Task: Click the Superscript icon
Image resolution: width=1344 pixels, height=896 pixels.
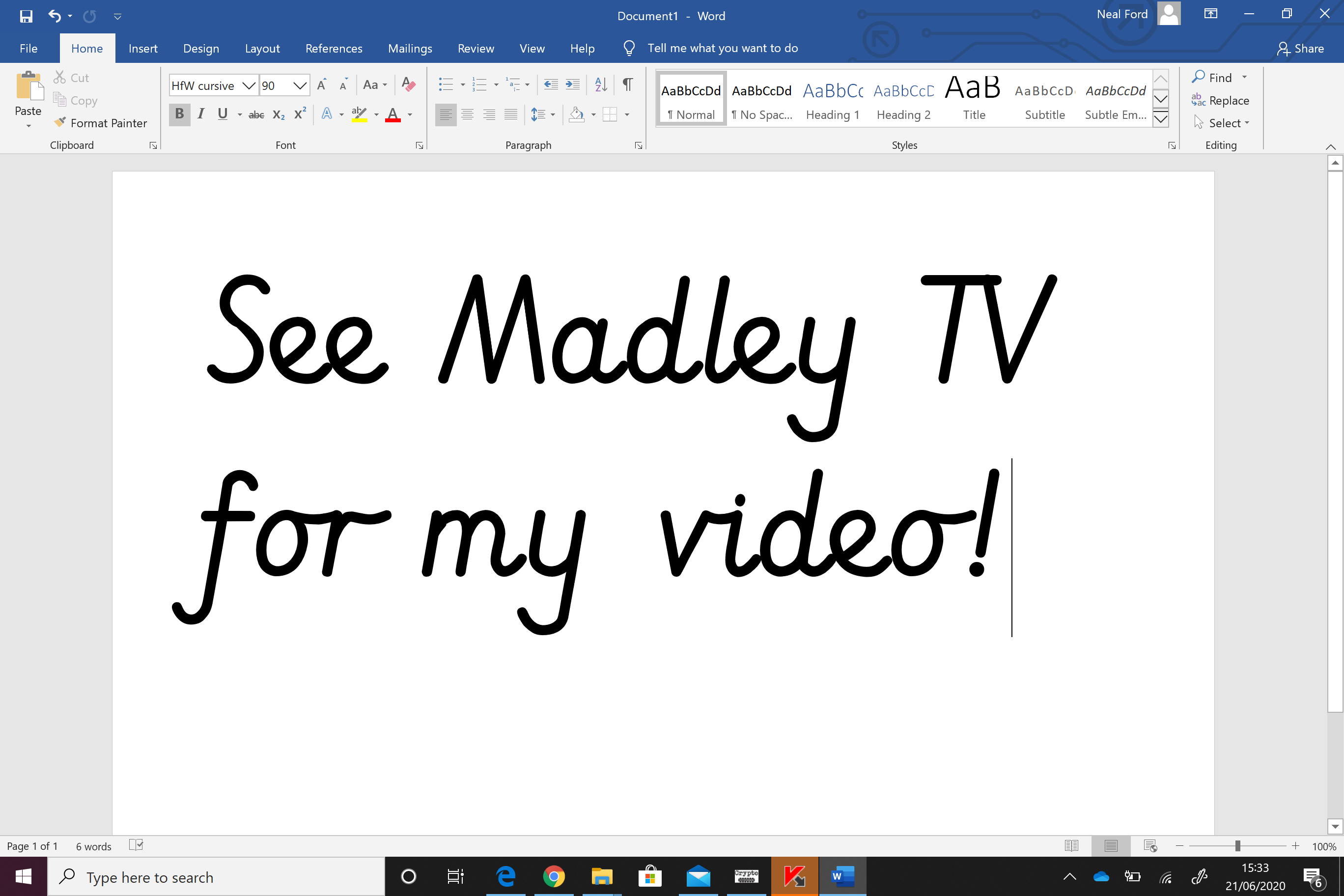Action: click(x=300, y=114)
